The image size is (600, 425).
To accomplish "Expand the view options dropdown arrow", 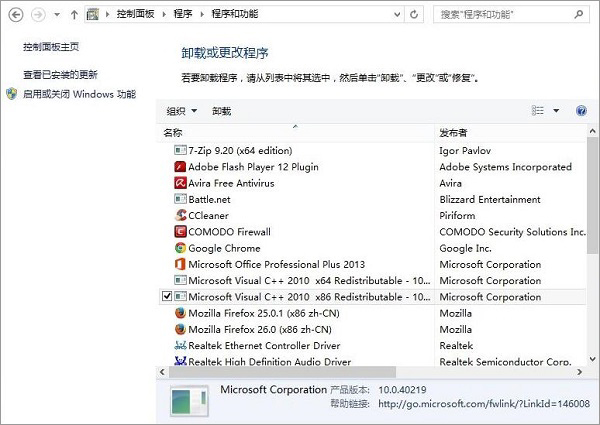I will [556, 111].
